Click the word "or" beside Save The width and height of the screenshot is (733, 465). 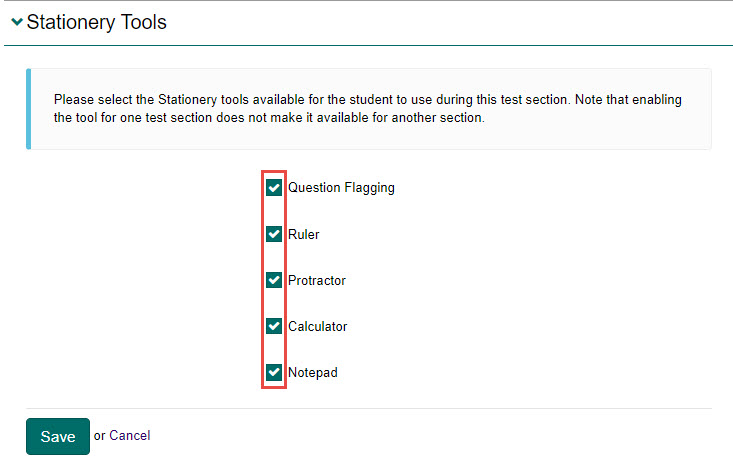(99, 435)
